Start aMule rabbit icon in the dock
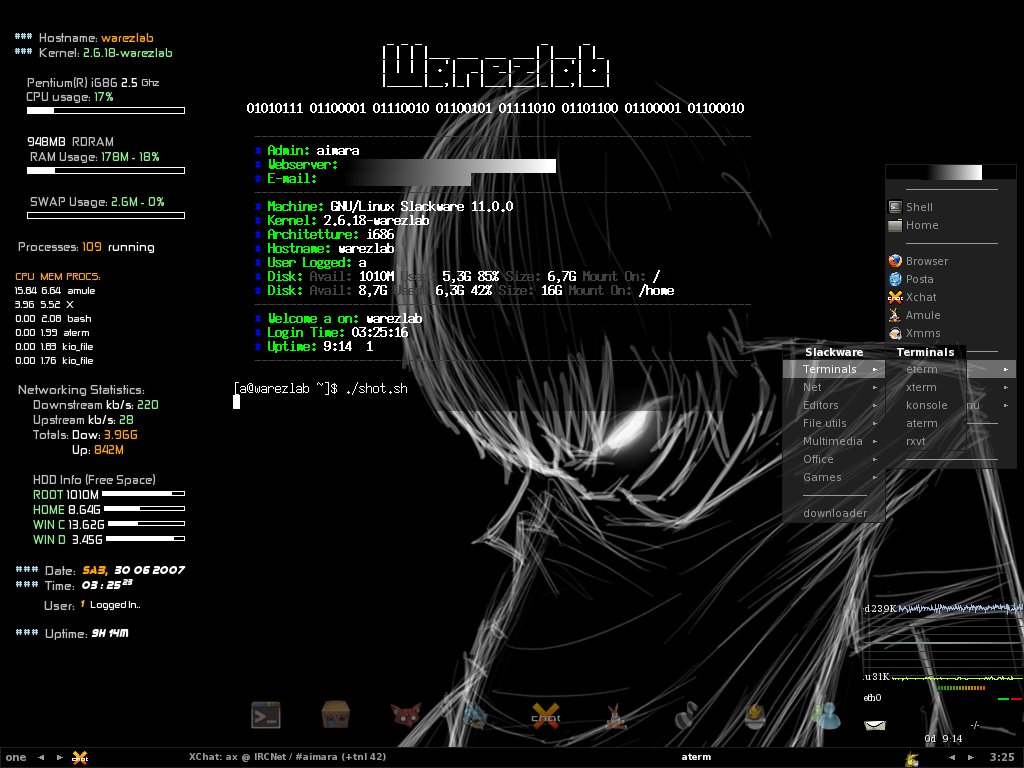 tap(615, 715)
